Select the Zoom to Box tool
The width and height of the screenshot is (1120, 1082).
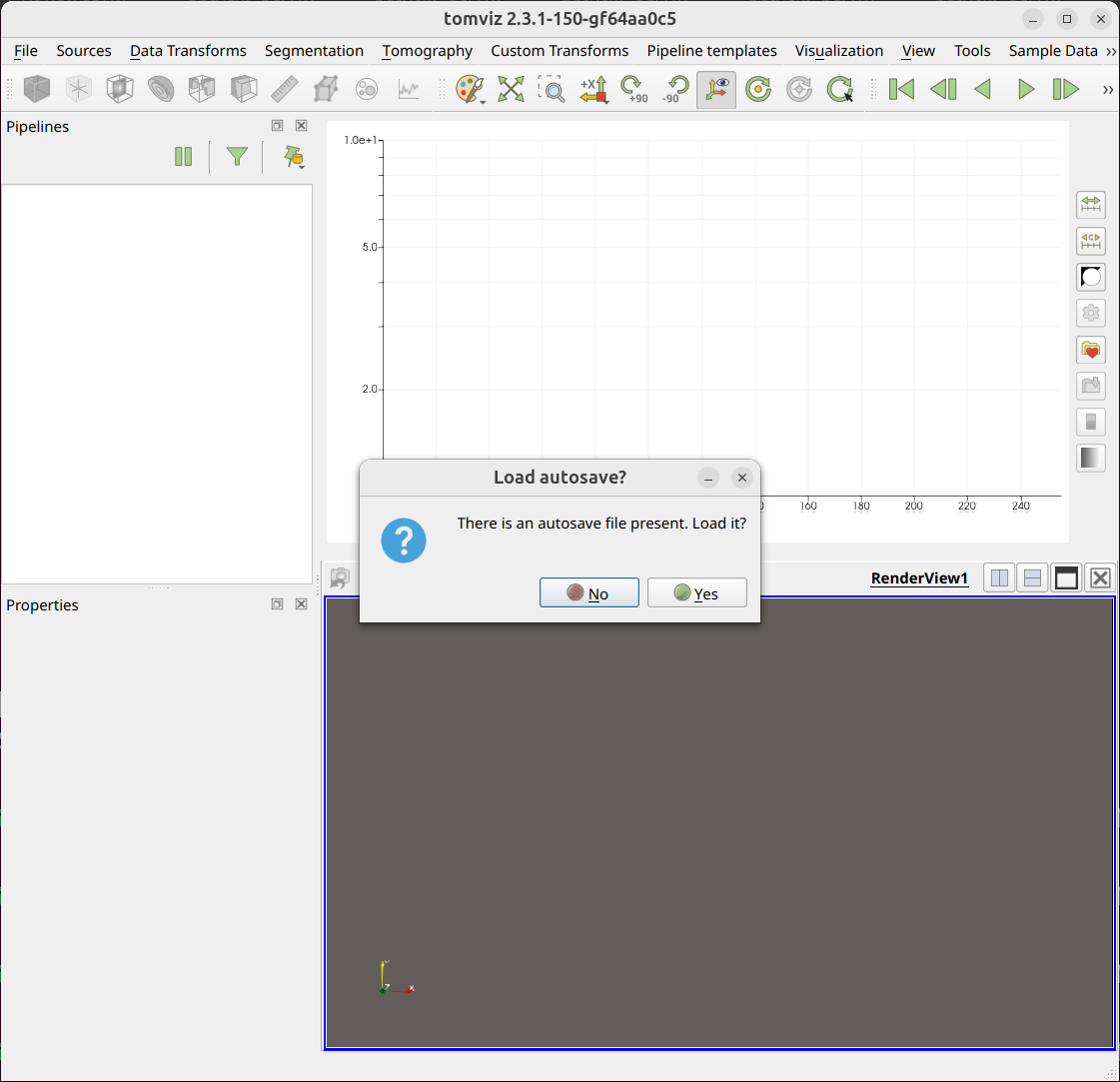552,89
